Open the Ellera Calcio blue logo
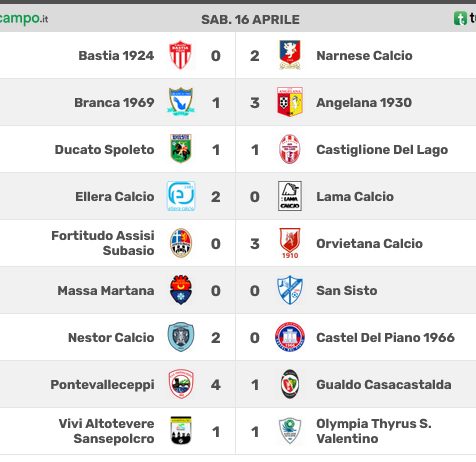This screenshot has height=462, width=476. [x=181, y=196]
